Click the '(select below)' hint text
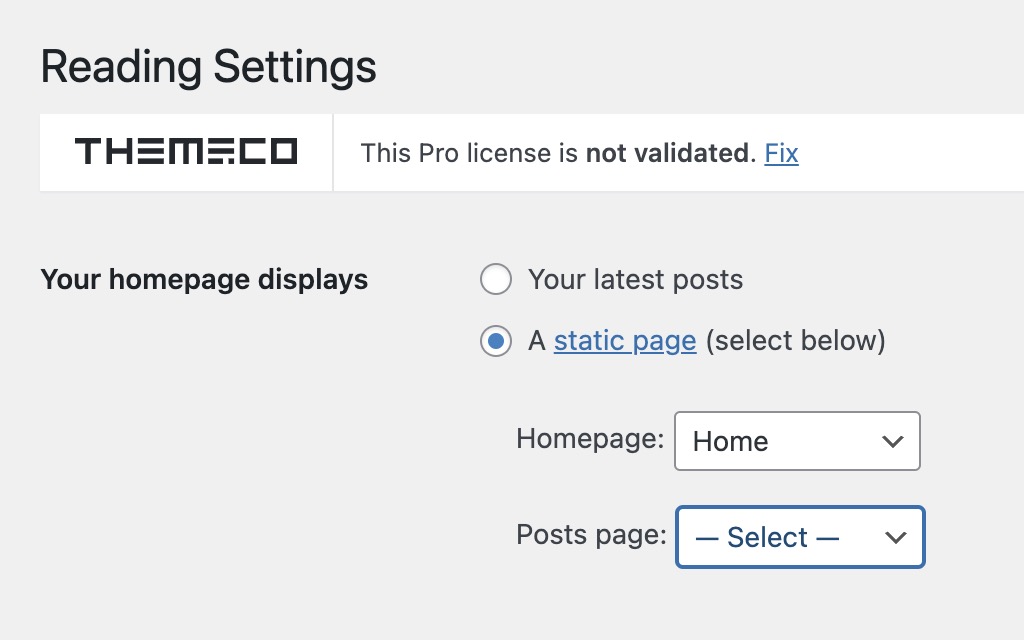 (x=796, y=341)
